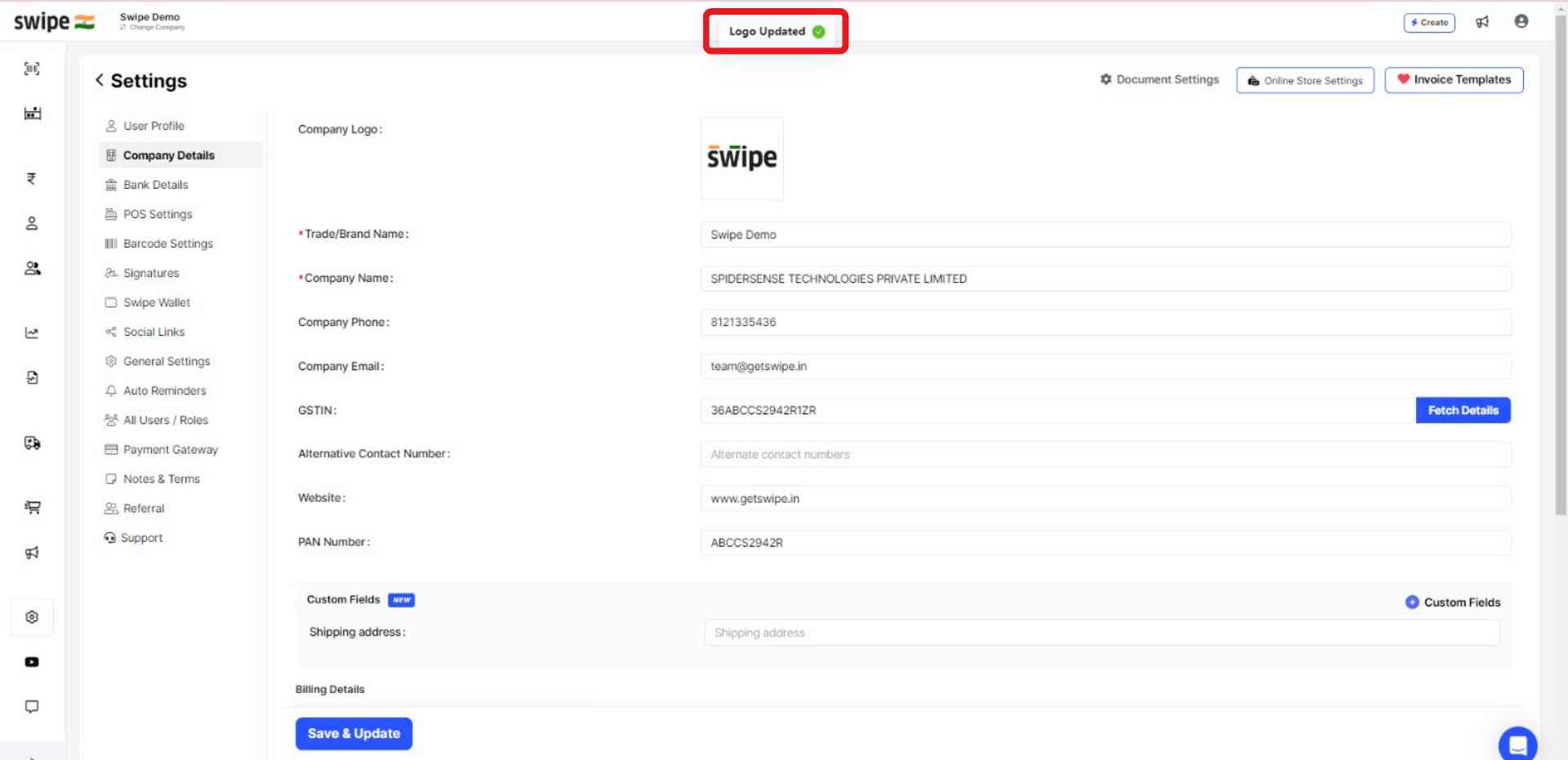This screenshot has width=1568, height=760.
Task: Select Company Details in settings menu
Action: [x=180, y=155]
